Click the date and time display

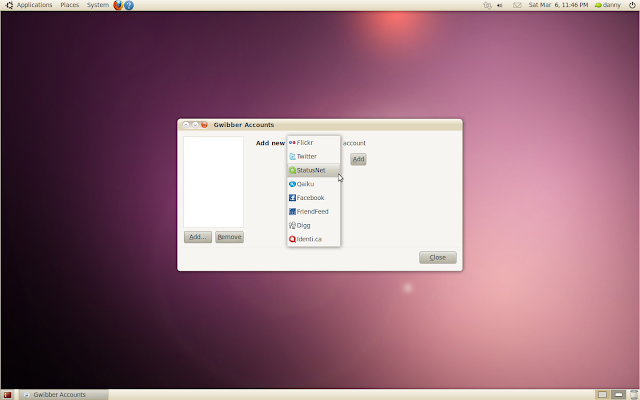click(x=558, y=5)
